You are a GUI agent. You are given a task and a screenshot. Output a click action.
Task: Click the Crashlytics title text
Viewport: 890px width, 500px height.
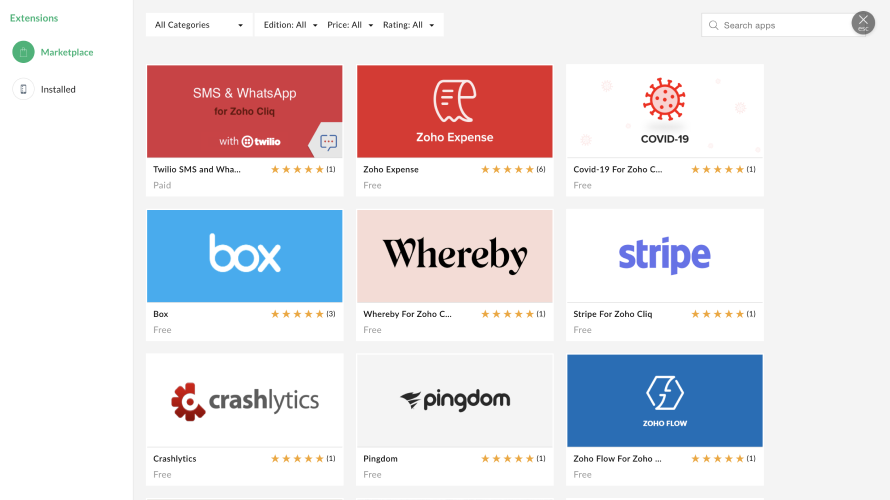coord(175,459)
